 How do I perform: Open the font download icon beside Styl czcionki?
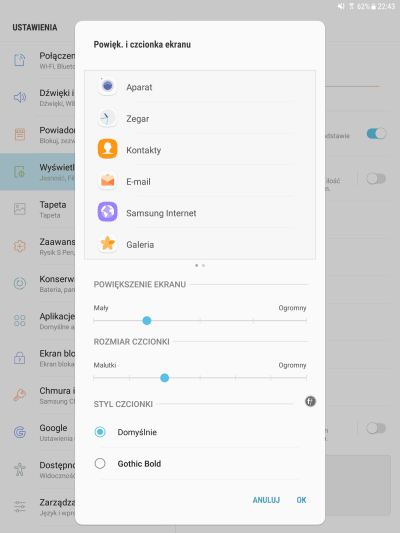[x=310, y=401]
